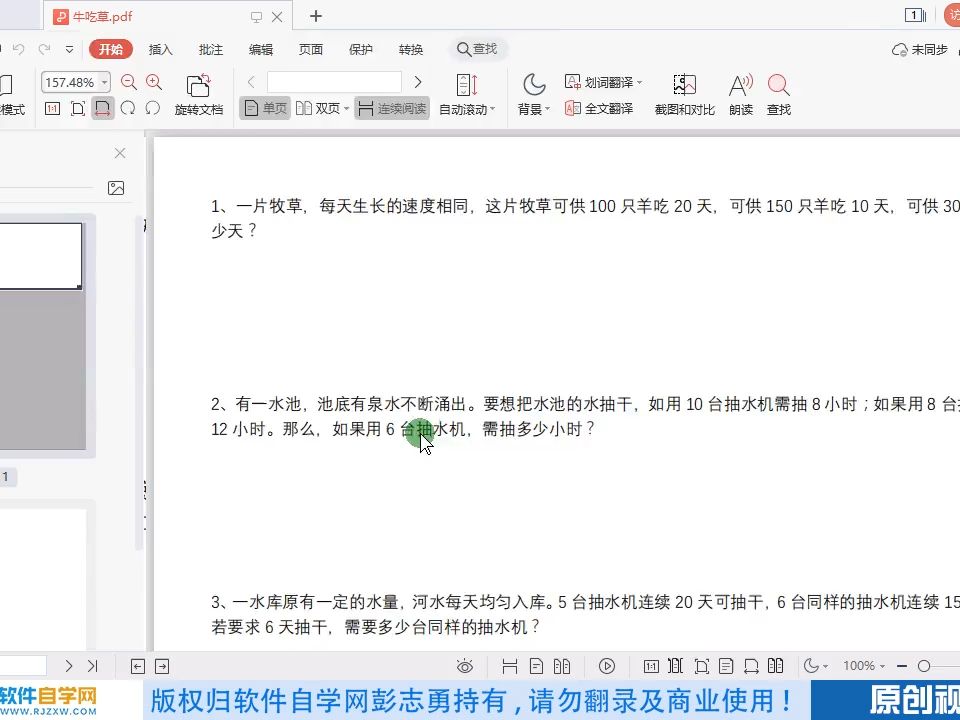Open the 双页 two-page view dropdown
This screenshot has height=720, width=960.
[x=323, y=108]
